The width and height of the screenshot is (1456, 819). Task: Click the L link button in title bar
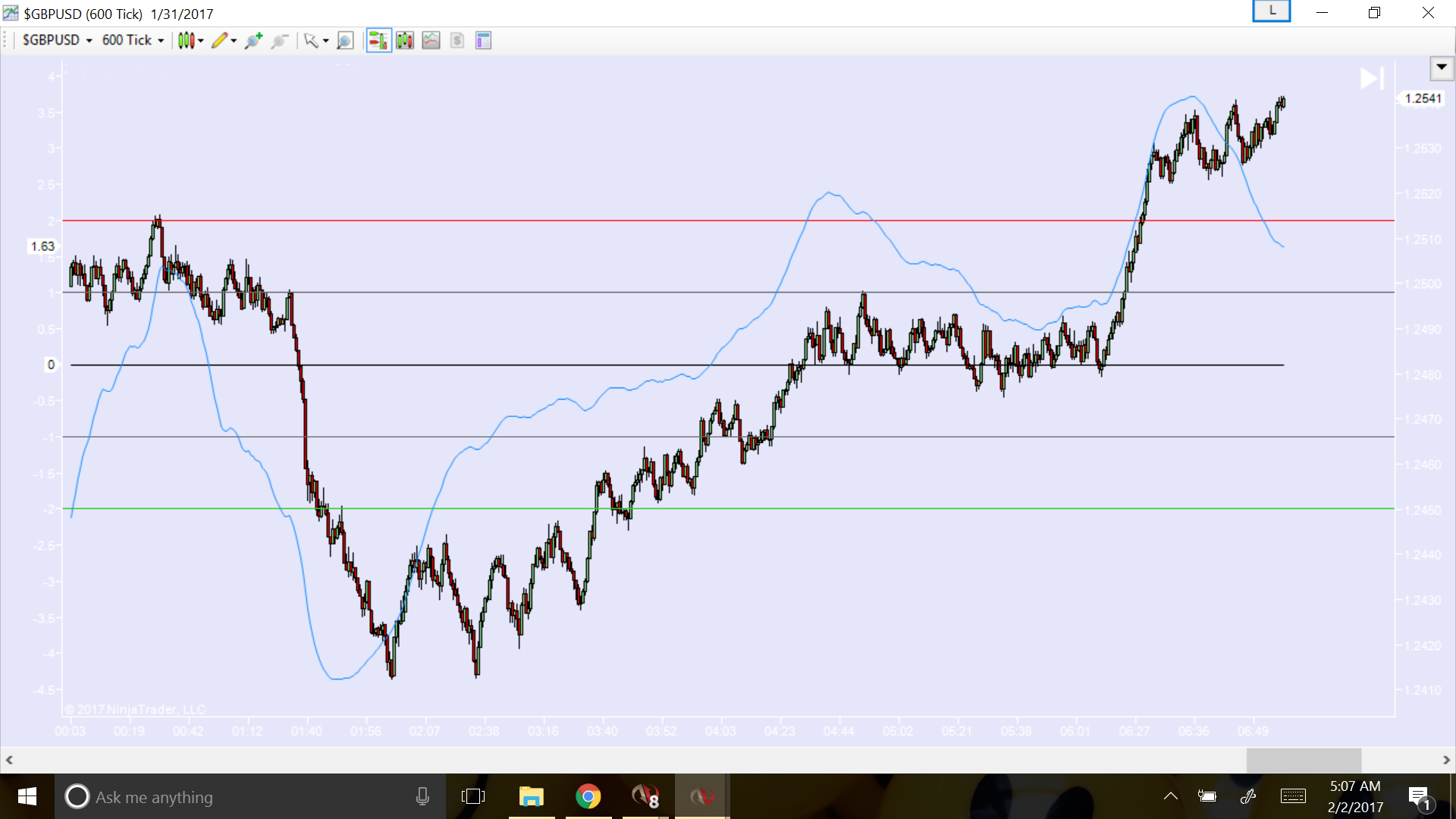1271,11
